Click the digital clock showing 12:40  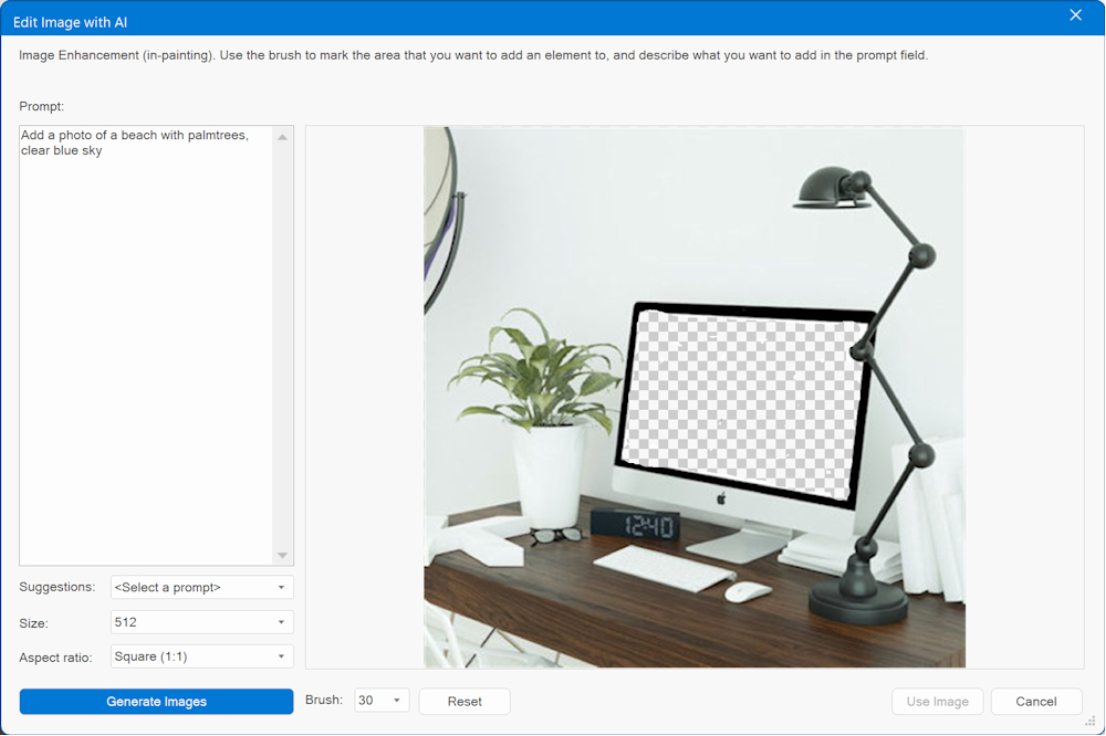tap(635, 525)
